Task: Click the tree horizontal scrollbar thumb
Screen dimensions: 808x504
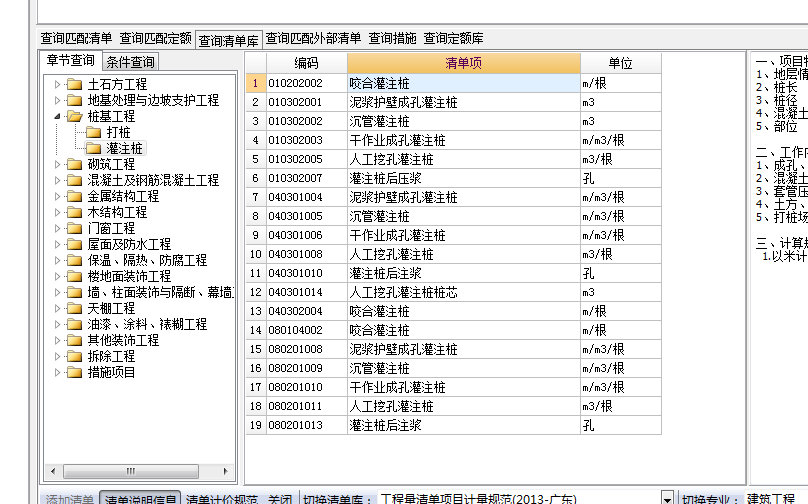Action: coord(131,471)
